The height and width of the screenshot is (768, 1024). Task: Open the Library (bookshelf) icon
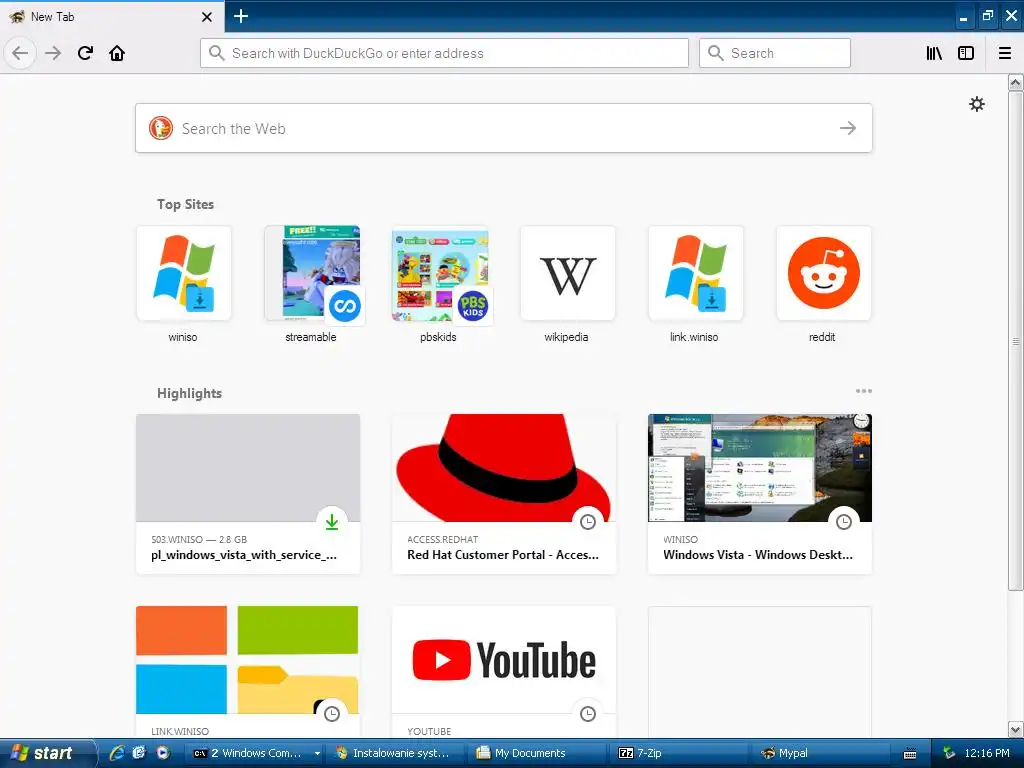click(x=934, y=53)
